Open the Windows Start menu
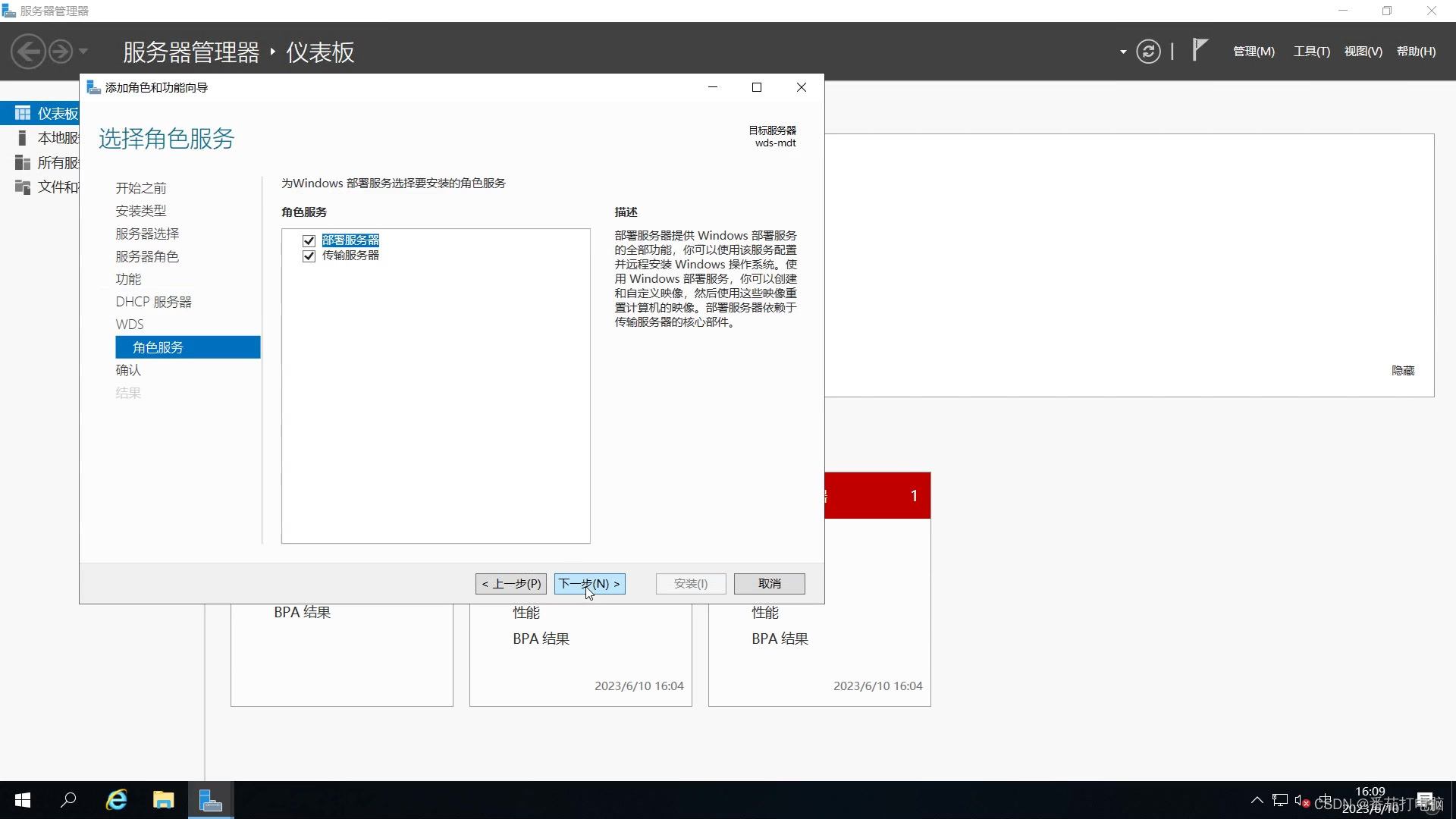The width and height of the screenshot is (1456, 819). pos(23,800)
